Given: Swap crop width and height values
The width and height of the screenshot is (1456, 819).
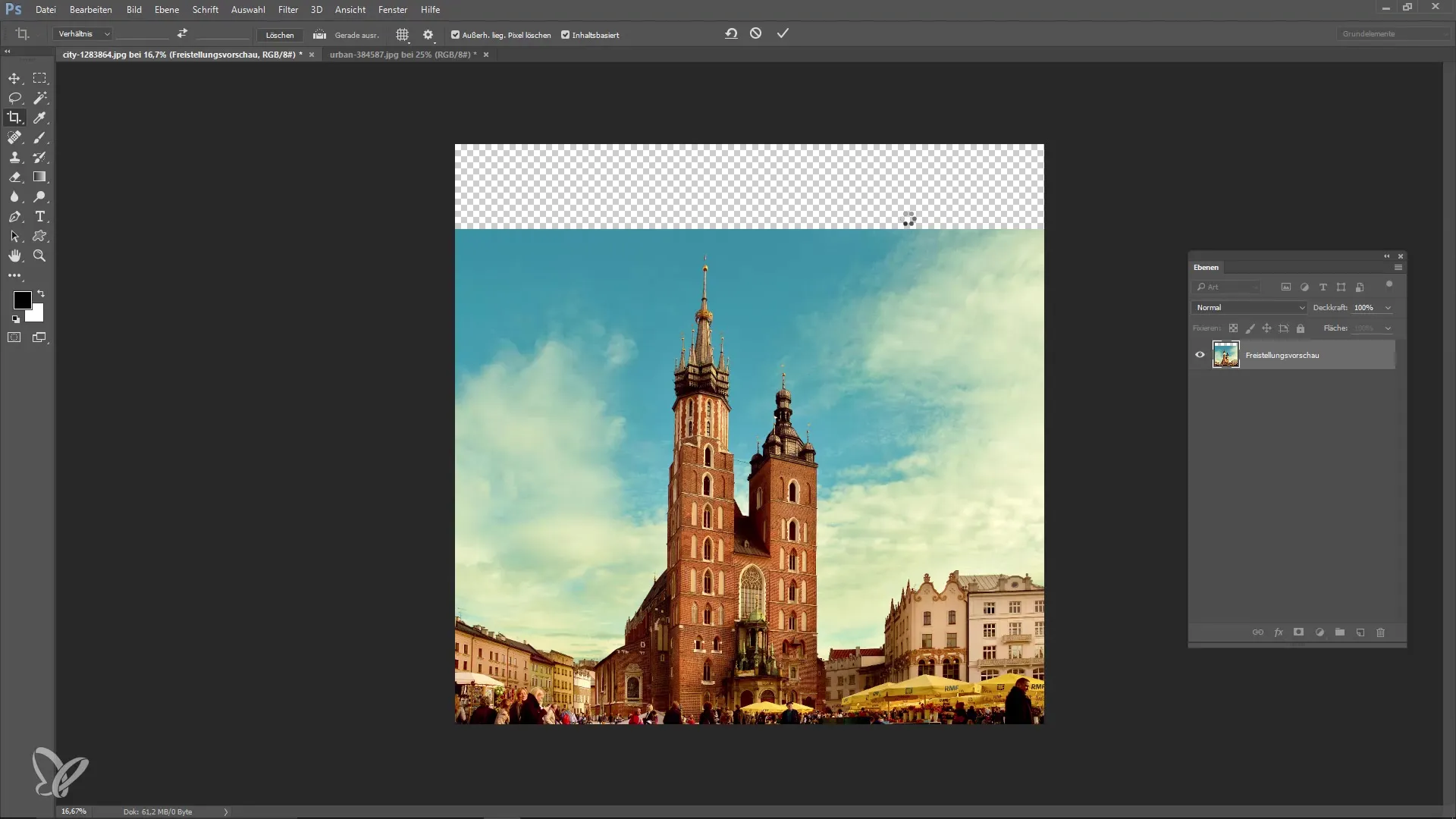Looking at the screenshot, I should point(182,33).
